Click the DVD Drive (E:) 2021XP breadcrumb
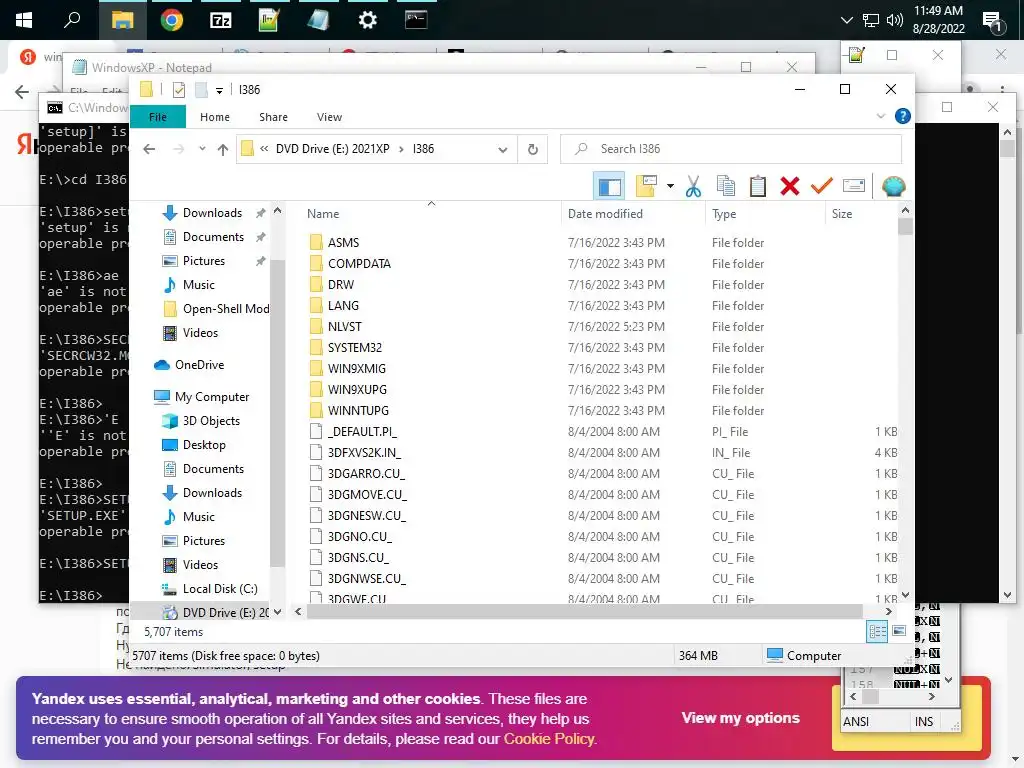The height and width of the screenshot is (768, 1024). pyautogui.click(x=332, y=149)
